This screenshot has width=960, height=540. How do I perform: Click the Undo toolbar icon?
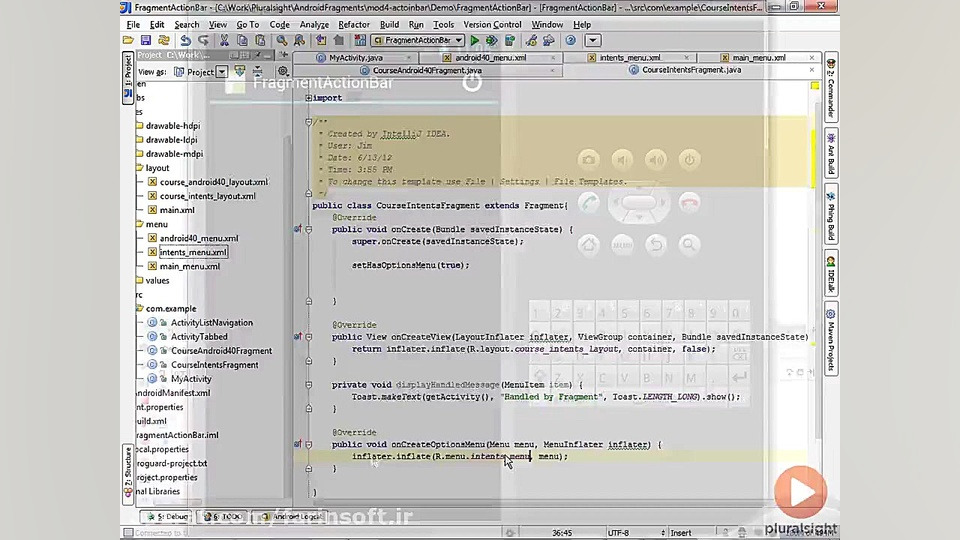pyautogui.click(x=185, y=40)
